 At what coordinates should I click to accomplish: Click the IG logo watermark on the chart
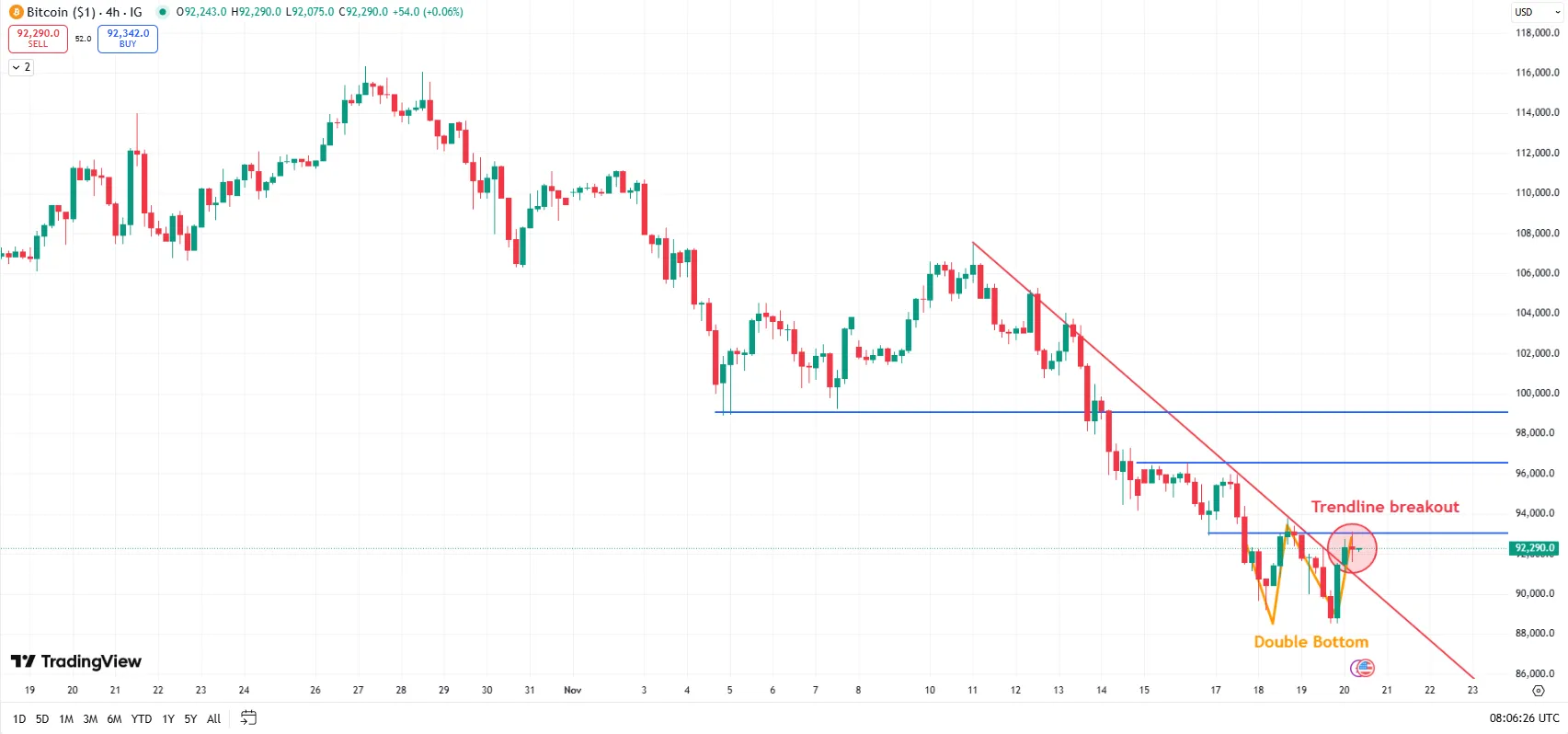click(x=1361, y=668)
